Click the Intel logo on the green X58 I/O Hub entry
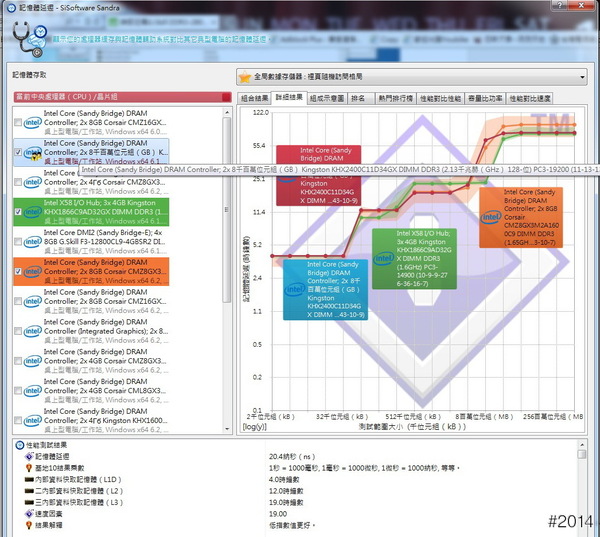 click(31, 212)
